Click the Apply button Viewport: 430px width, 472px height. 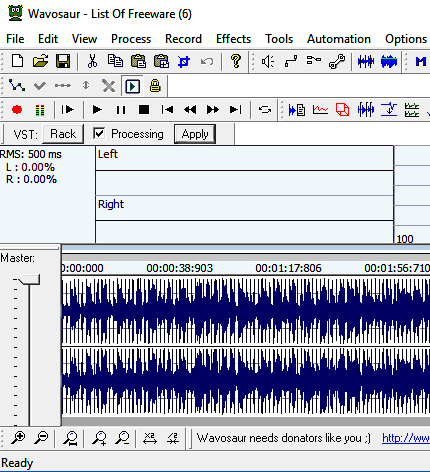point(195,134)
